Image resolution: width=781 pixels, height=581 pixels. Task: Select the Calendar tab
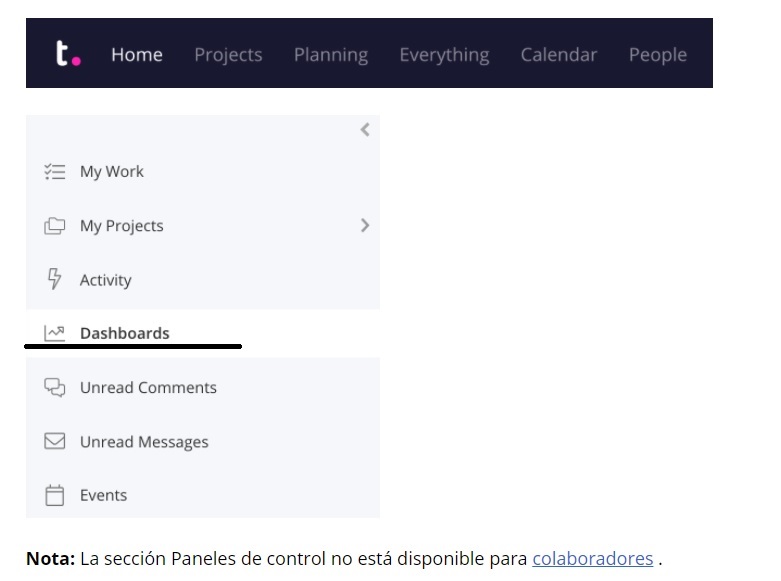[559, 55]
